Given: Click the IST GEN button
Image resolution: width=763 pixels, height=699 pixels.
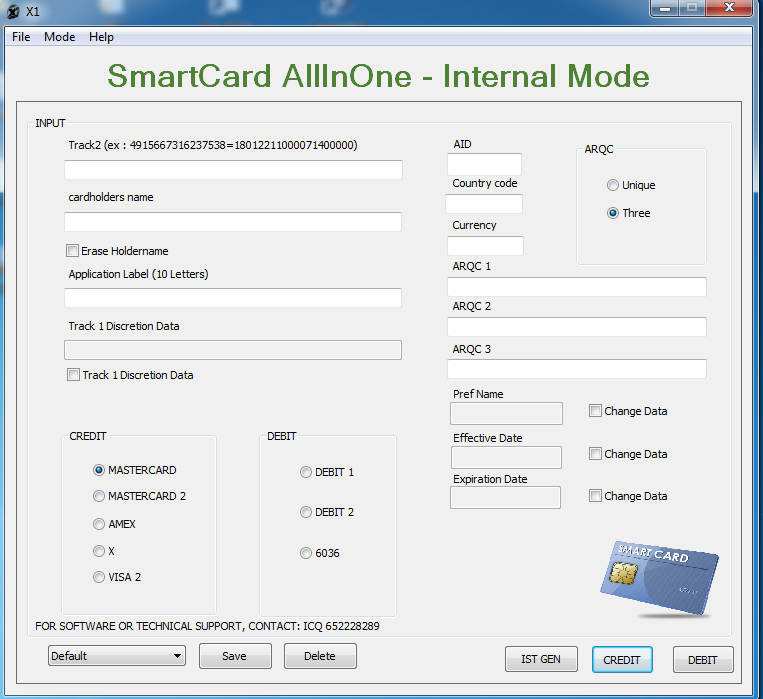Looking at the screenshot, I should [541, 659].
